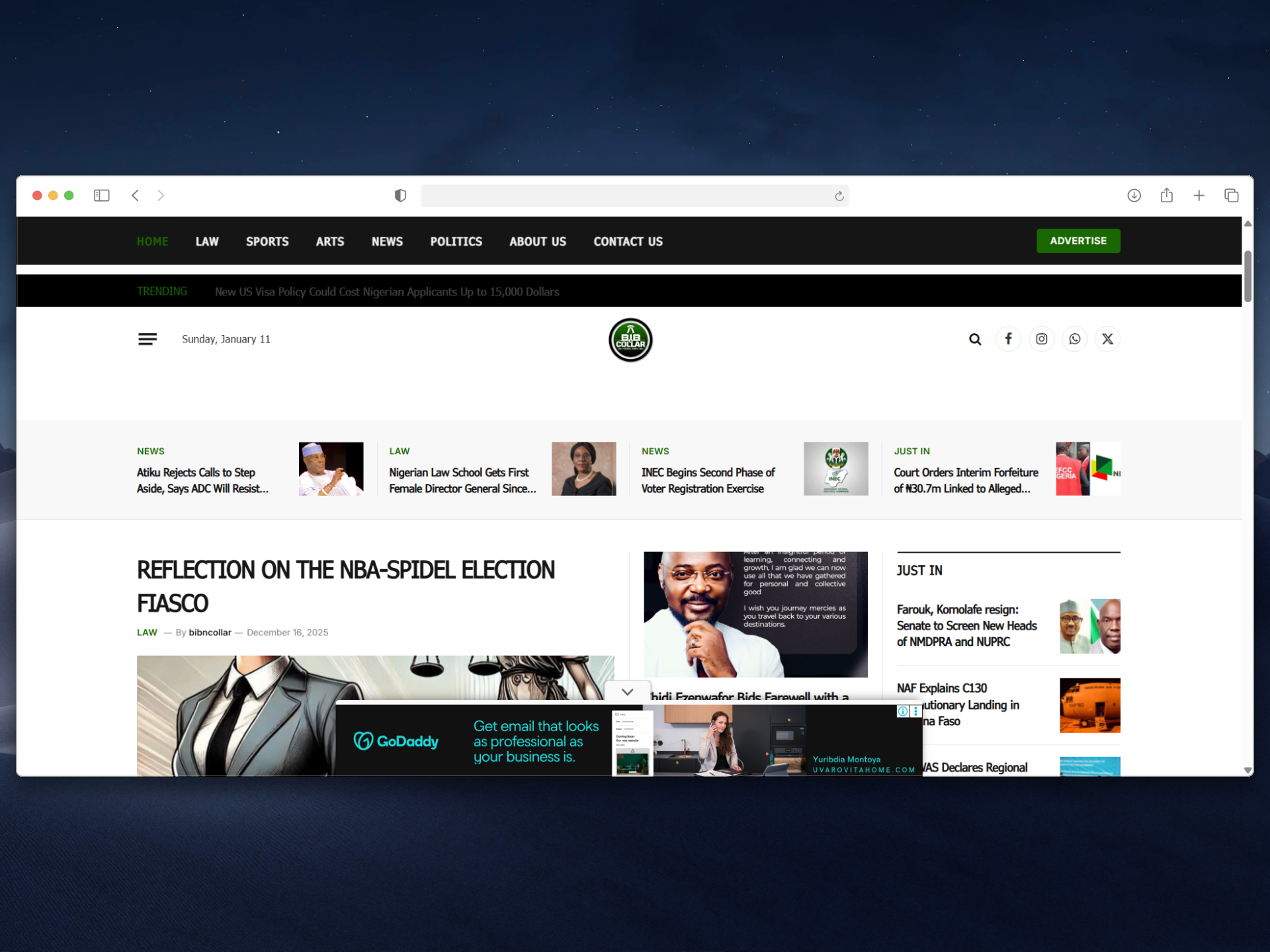Viewport: 1270px width, 952px height.
Task: Open site search with the magnifier icon
Action: coord(975,339)
